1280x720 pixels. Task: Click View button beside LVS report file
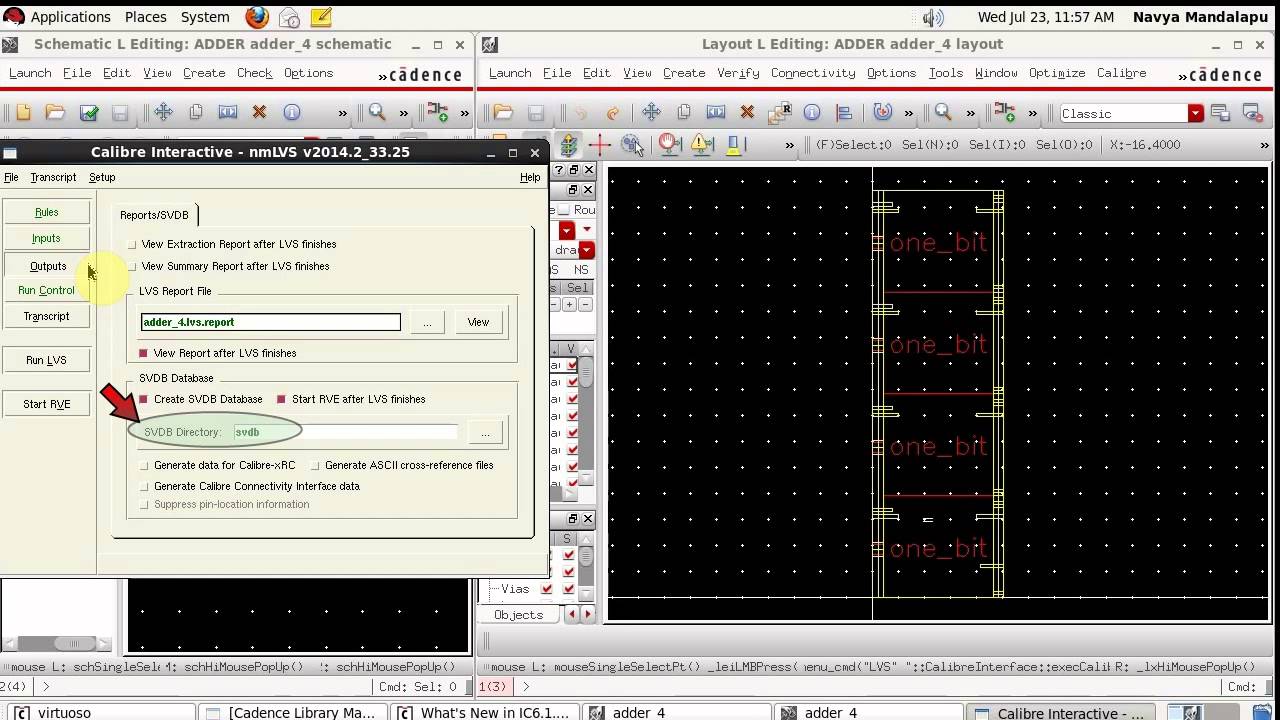click(478, 322)
